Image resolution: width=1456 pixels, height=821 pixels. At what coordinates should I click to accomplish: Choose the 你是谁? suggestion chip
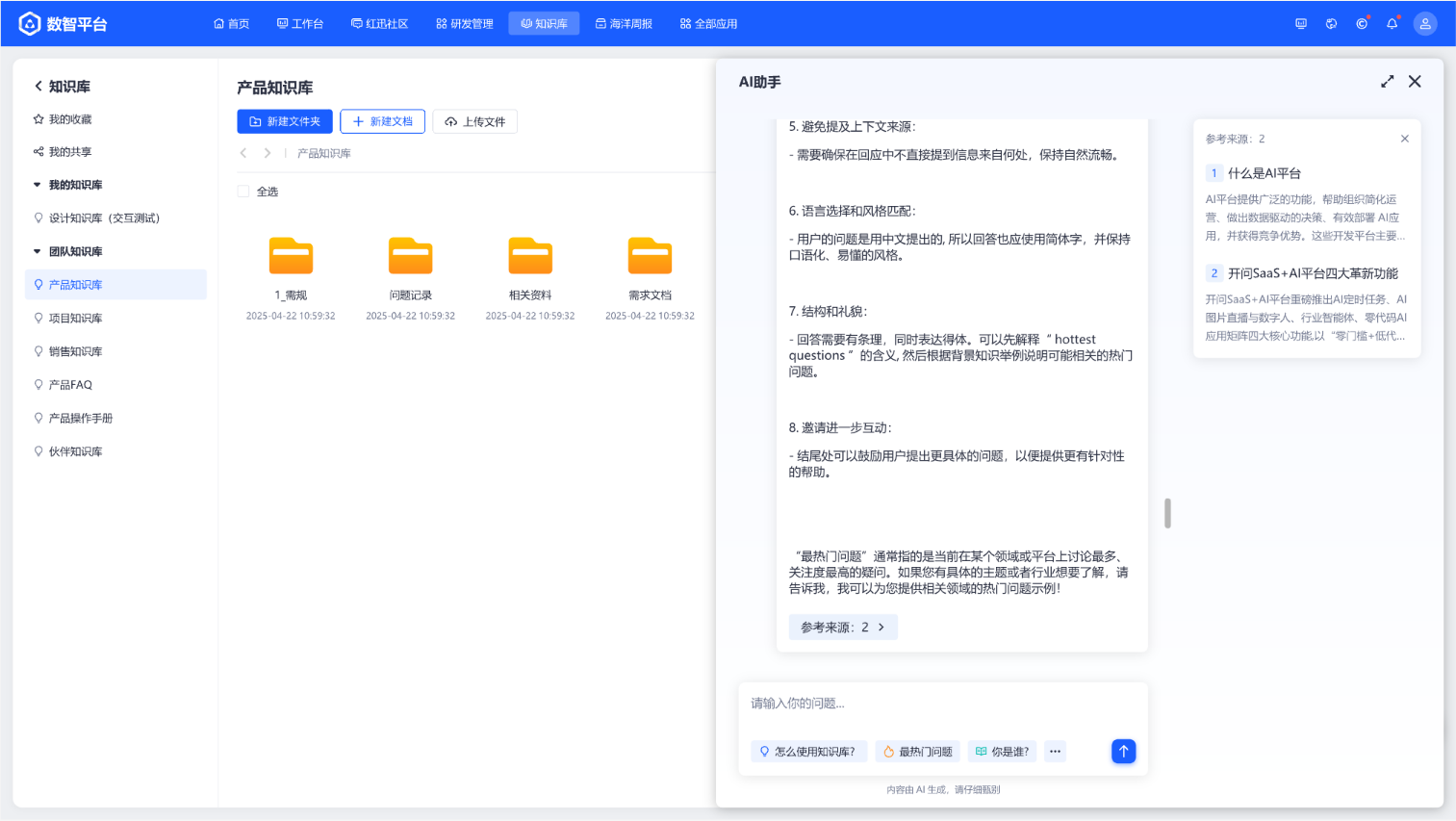tap(1002, 752)
